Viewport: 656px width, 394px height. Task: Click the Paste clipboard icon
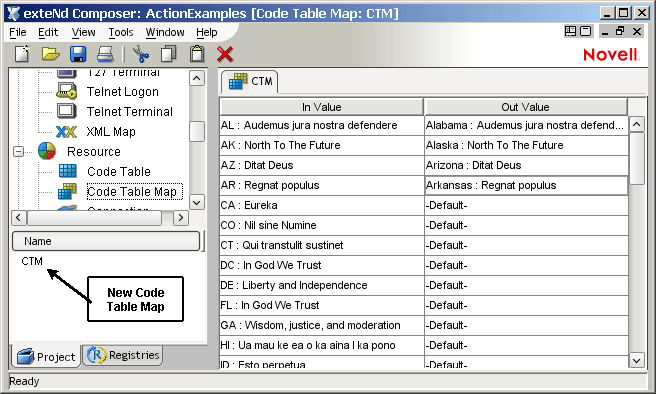(x=197, y=54)
